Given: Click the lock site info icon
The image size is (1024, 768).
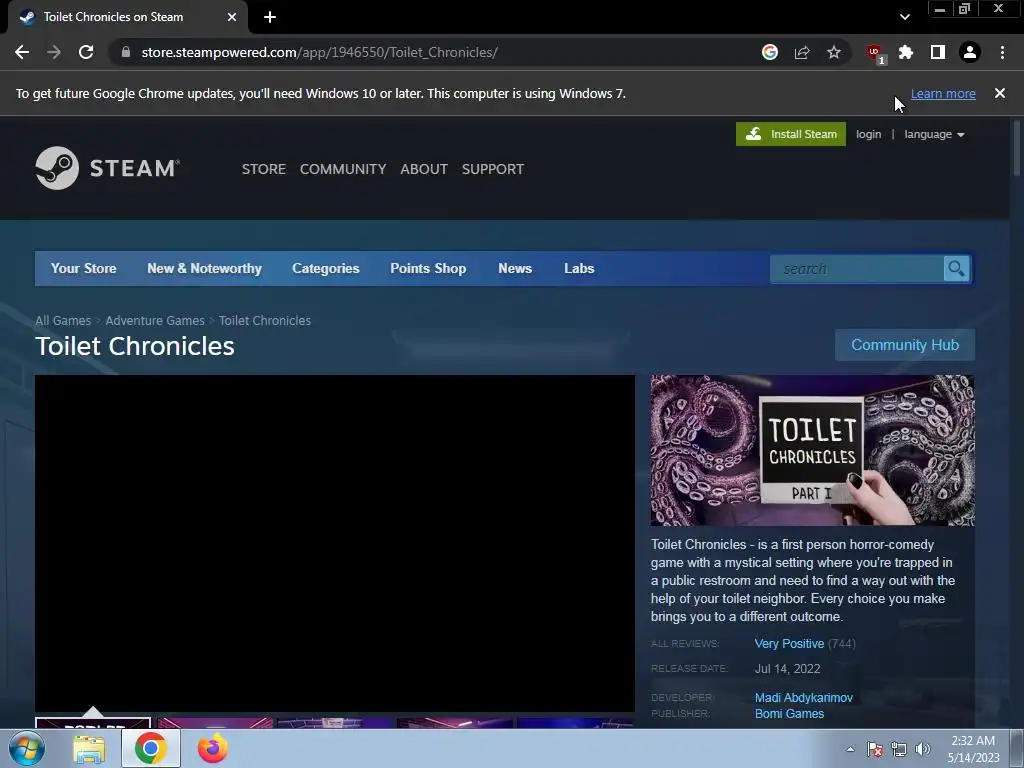Looking at the screenshot, I should [126, 52].
